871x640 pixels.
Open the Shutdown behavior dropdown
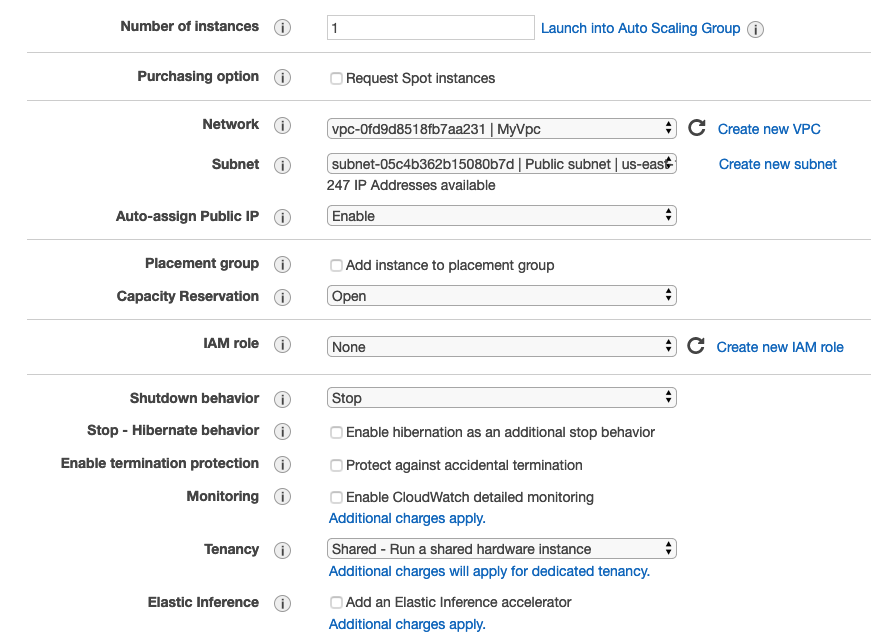pyautogui.click(x=501, y=398)
